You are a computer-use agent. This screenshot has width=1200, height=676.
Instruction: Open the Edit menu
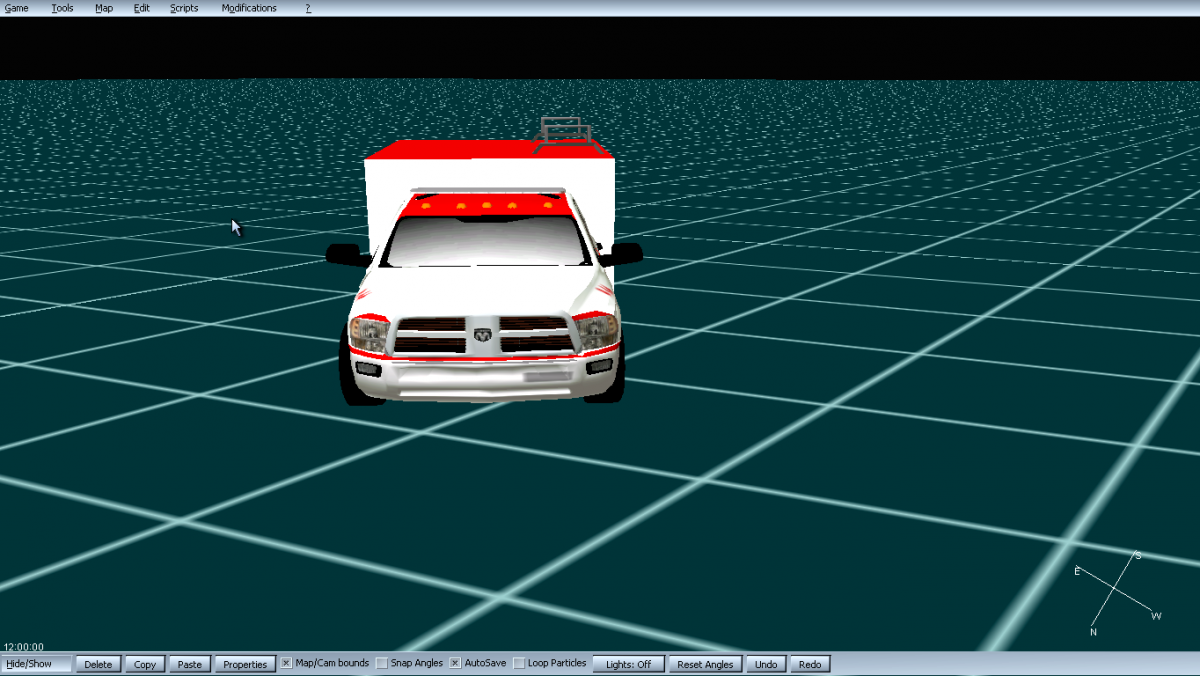[141, 8]
